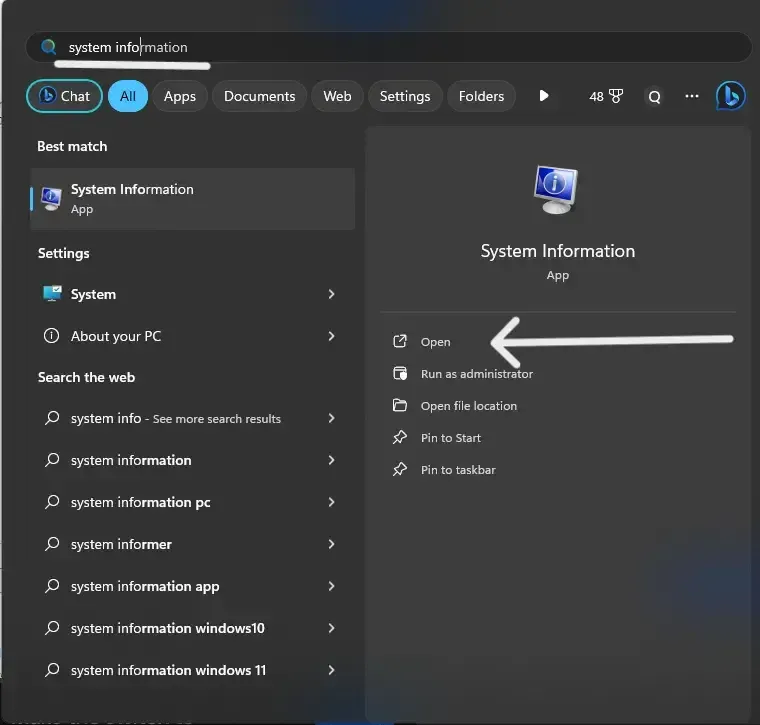
Task: Click search icon beside 'system informer'
Action: point(52,544)
